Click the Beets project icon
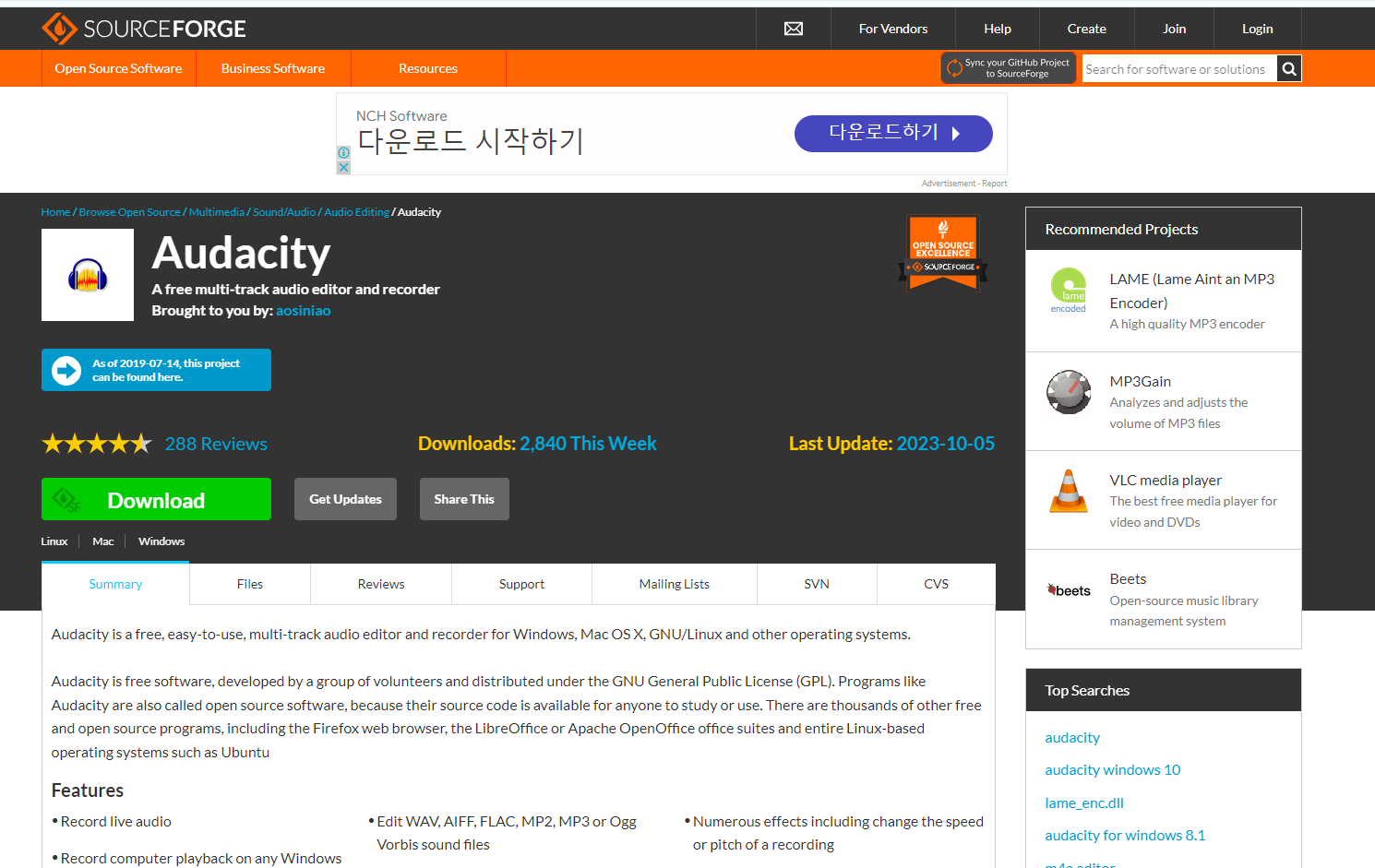 [x=1068, y=589]
